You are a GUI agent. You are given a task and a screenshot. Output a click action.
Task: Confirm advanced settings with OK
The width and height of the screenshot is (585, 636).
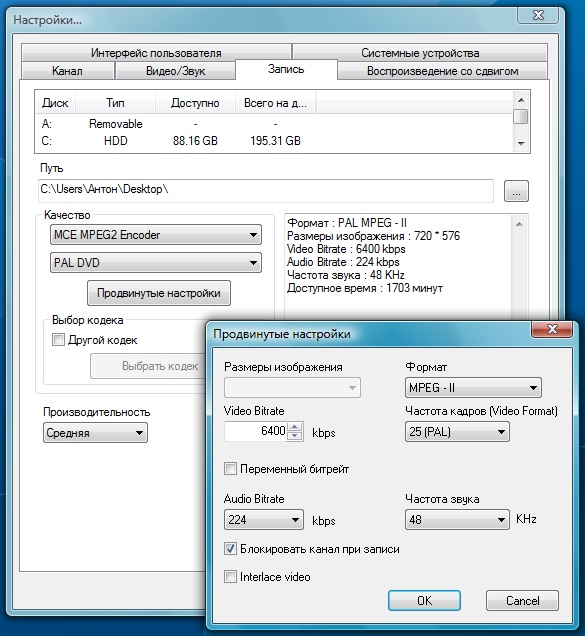(424, 600)
